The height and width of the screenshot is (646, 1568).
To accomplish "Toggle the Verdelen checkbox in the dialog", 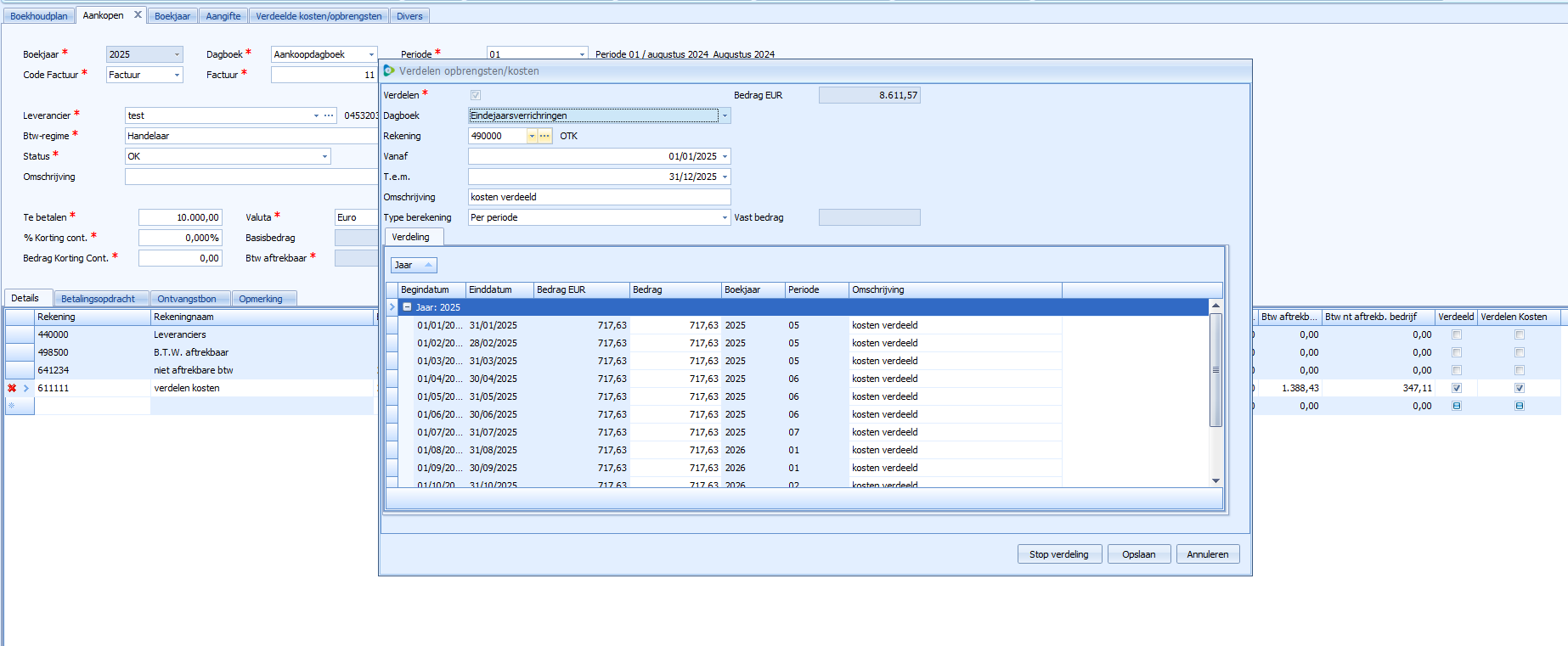I will pyautogui.click(x=476, y=95).
